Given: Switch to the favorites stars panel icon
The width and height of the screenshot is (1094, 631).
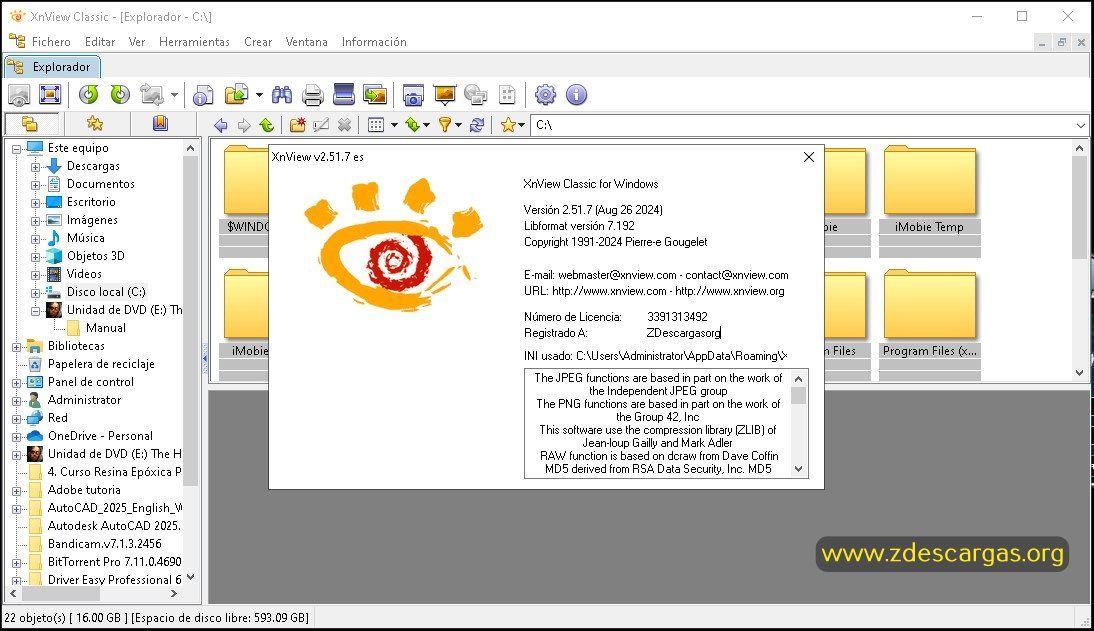Looking at the screenshot, I should pos(95,124).
